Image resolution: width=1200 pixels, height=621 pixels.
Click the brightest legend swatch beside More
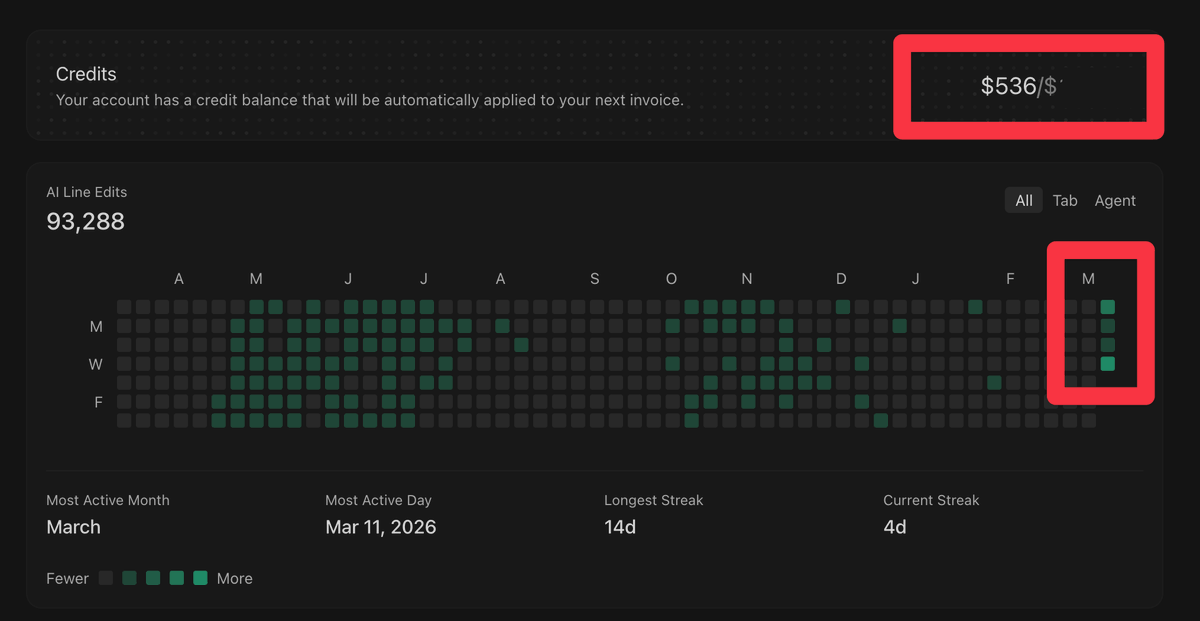point(200,578)
